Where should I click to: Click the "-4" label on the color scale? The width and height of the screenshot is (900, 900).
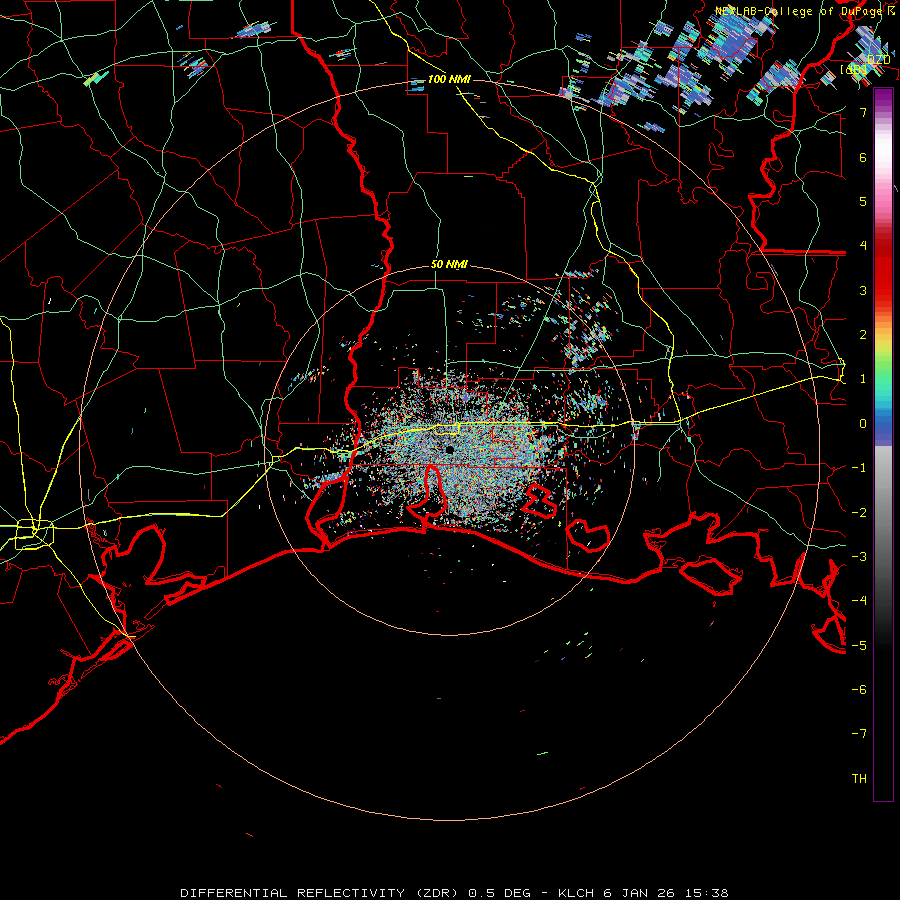click(x=859, y=601)
